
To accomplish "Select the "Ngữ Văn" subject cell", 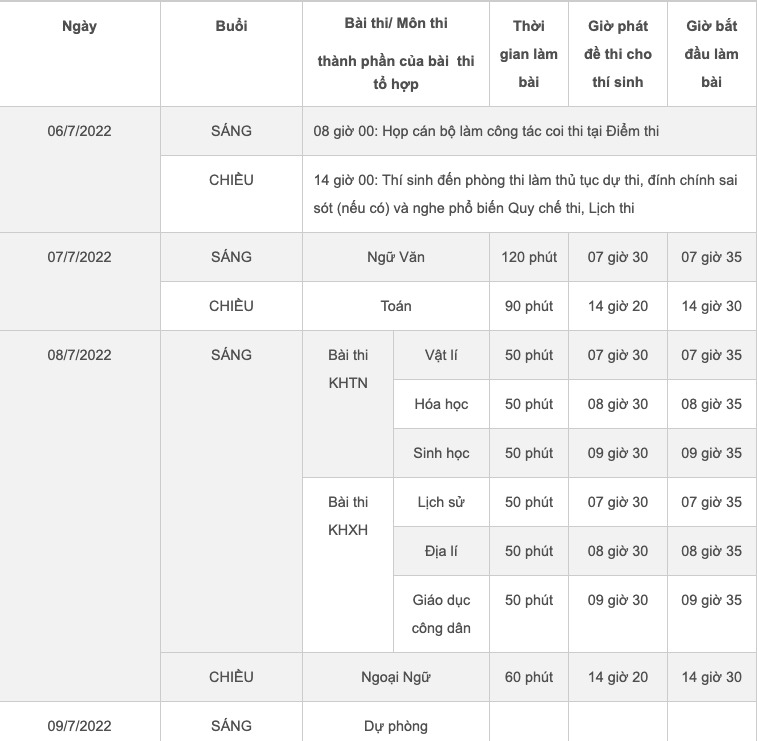I will pos(395,257).
